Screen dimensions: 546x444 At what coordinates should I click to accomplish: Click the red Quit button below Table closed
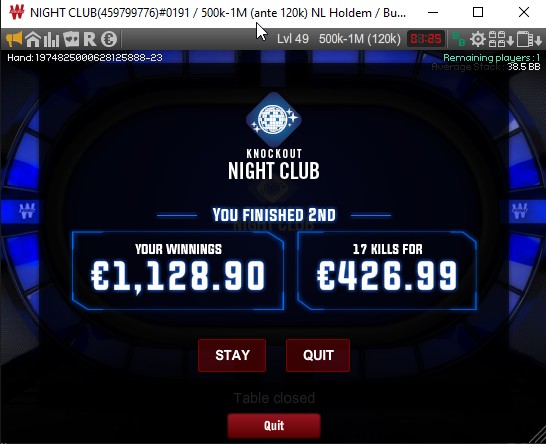click(x=274, y=425)
